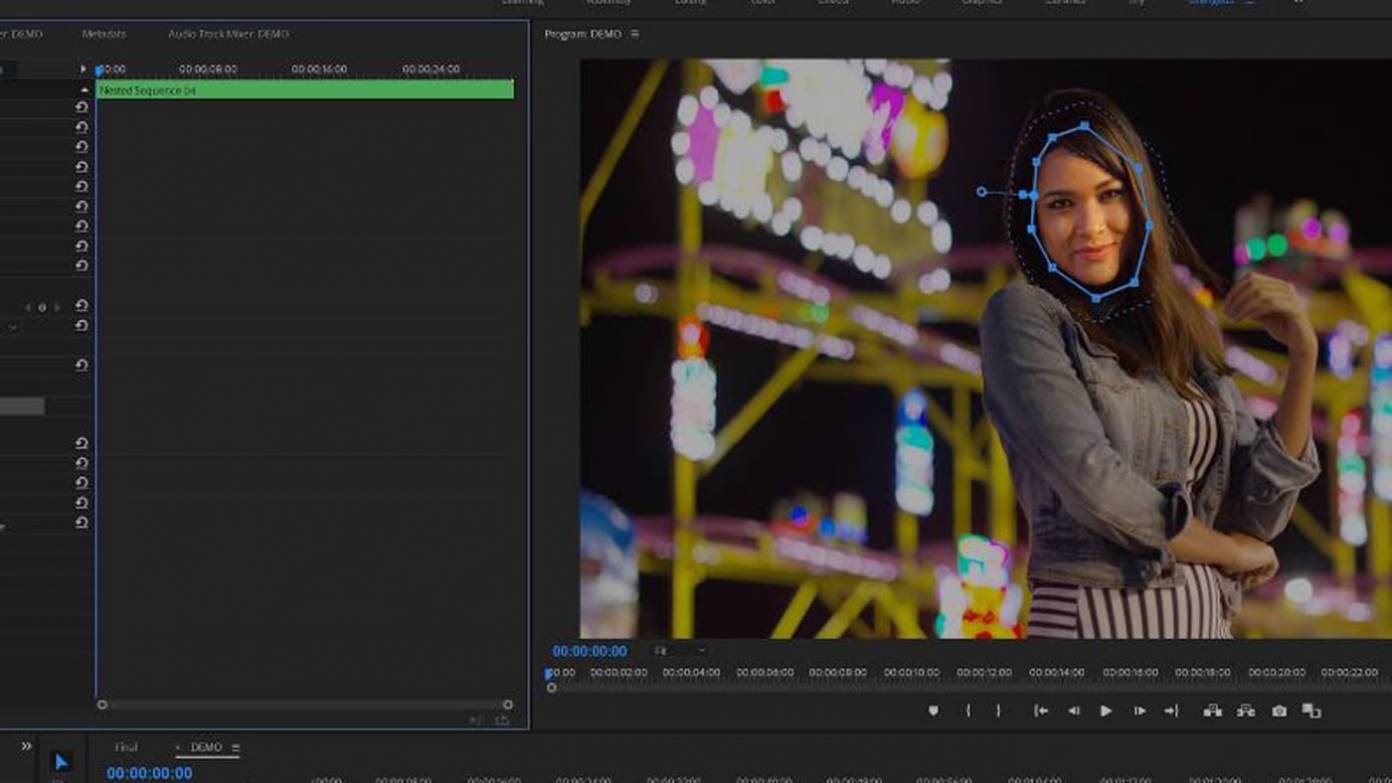Click the Mark In brace icon

click(967, 711)
